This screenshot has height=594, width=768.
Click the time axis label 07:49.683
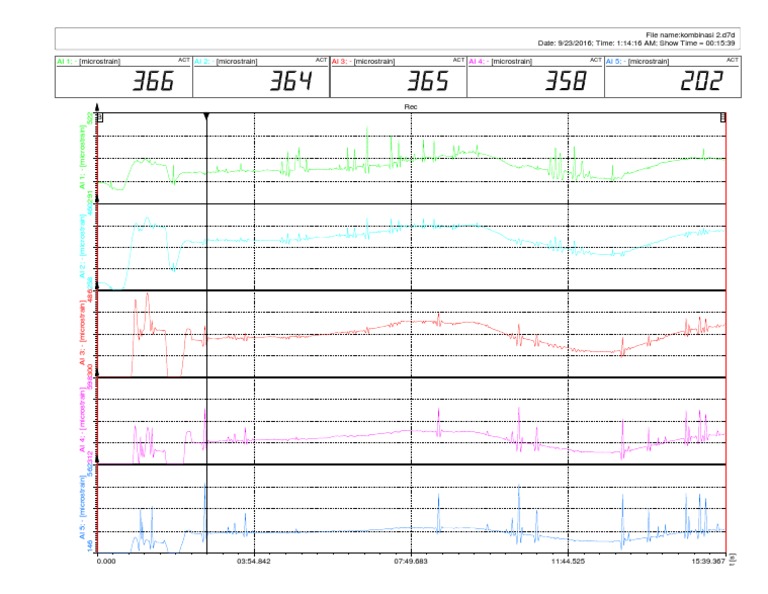coord(410,561)
